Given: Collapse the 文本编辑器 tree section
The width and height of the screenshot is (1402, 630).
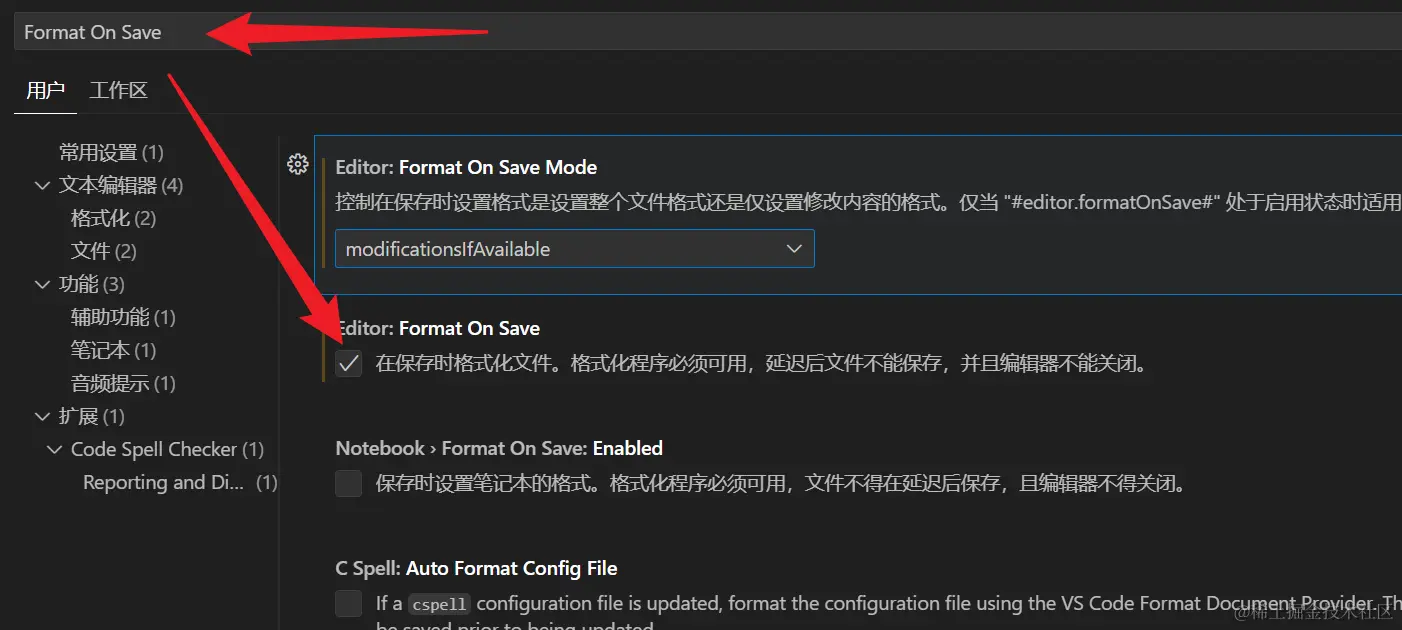Looking at the screenshot, I should click(x=42, y=186).
